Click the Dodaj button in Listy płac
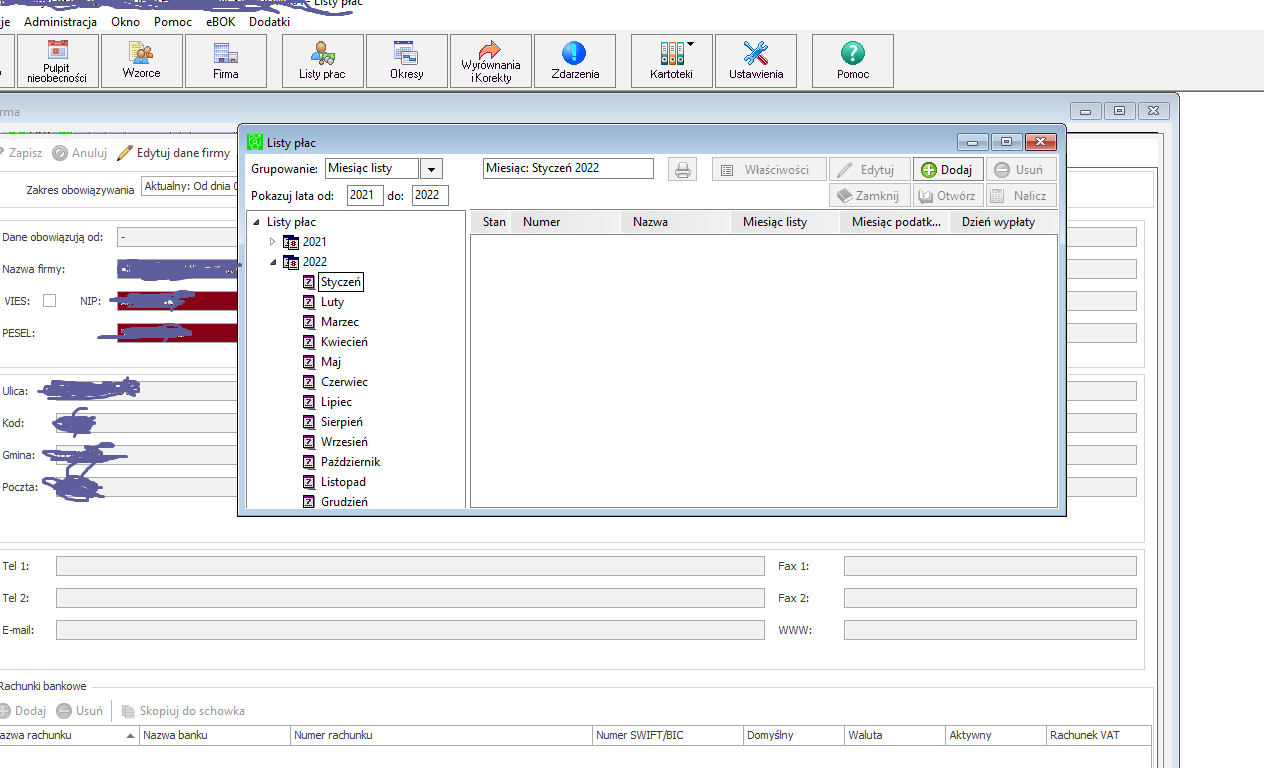 [948, 169]
